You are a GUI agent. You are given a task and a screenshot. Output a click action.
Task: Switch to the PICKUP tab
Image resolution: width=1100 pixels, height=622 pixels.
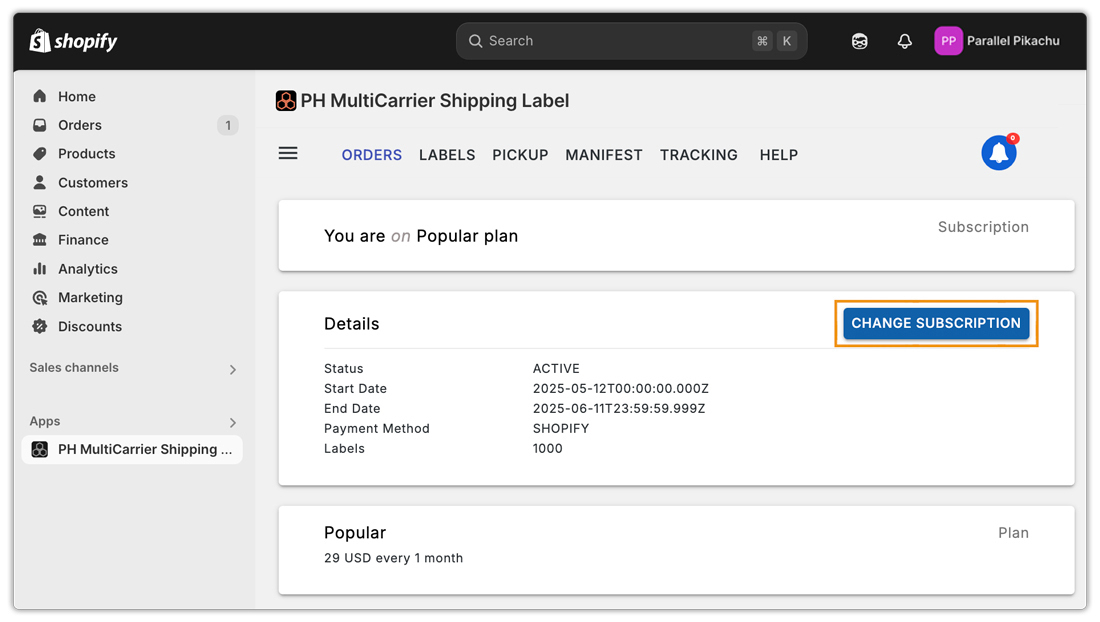(x=520, y=155)
